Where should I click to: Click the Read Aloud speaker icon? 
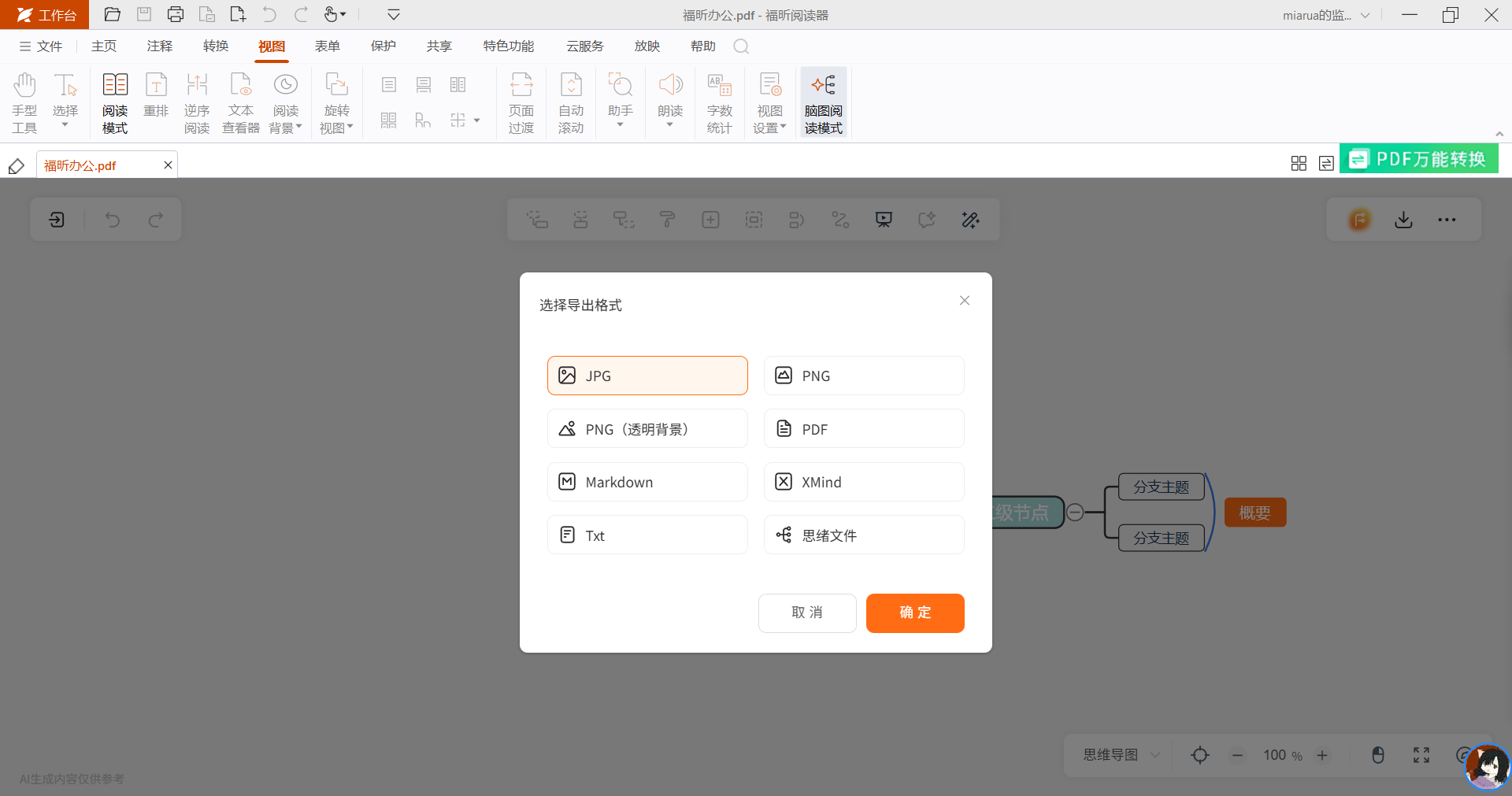tap(670, 85)
